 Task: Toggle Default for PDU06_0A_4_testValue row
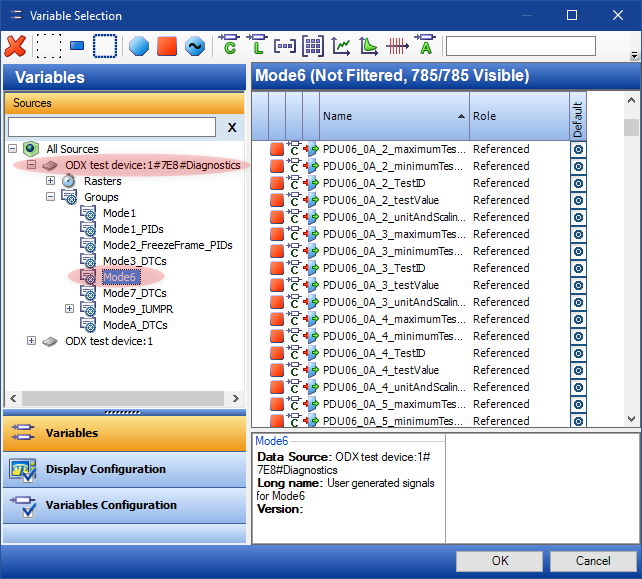point(578,370)
